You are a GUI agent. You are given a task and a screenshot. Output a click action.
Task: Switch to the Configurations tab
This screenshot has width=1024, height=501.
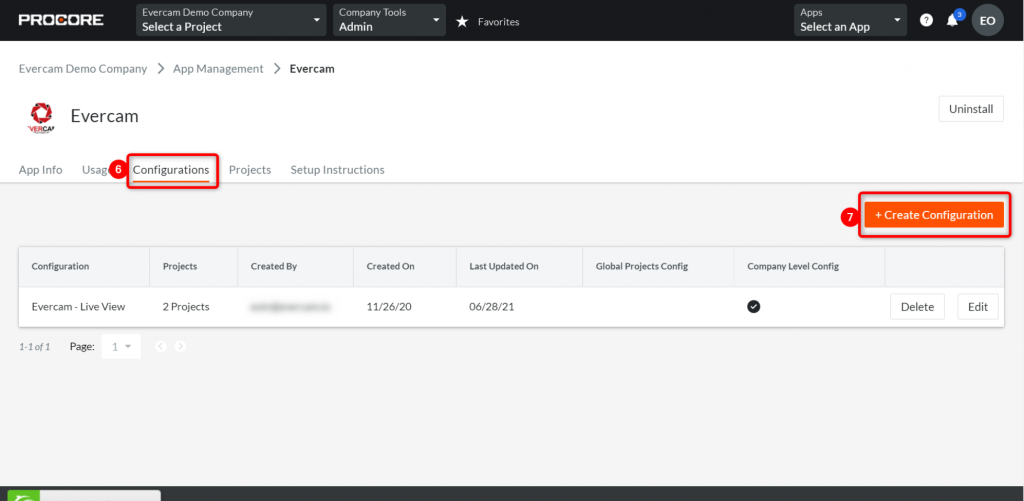(x=171, y=170)
